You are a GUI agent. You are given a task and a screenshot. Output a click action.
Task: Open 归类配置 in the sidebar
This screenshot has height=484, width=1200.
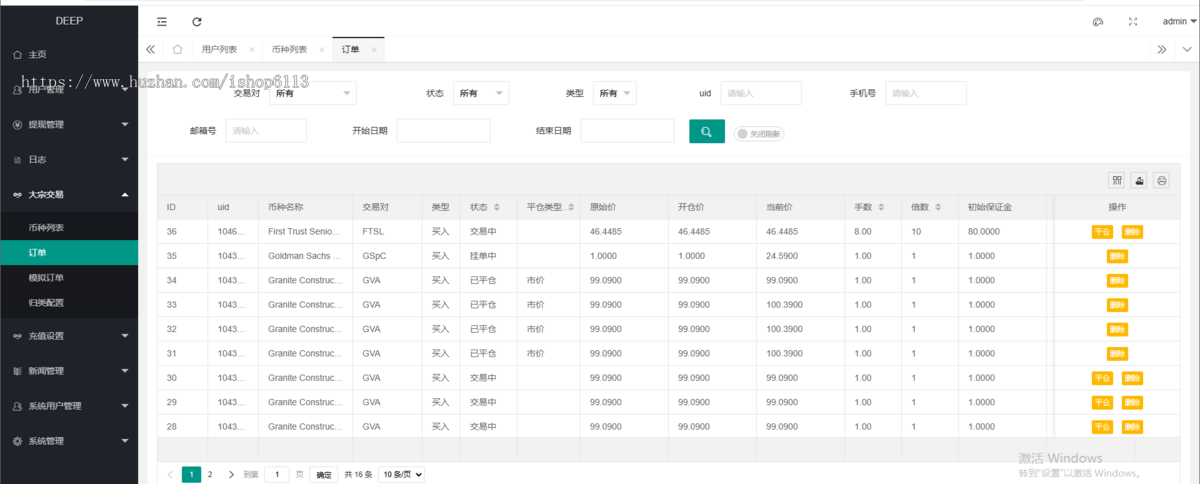coord(69,302)
